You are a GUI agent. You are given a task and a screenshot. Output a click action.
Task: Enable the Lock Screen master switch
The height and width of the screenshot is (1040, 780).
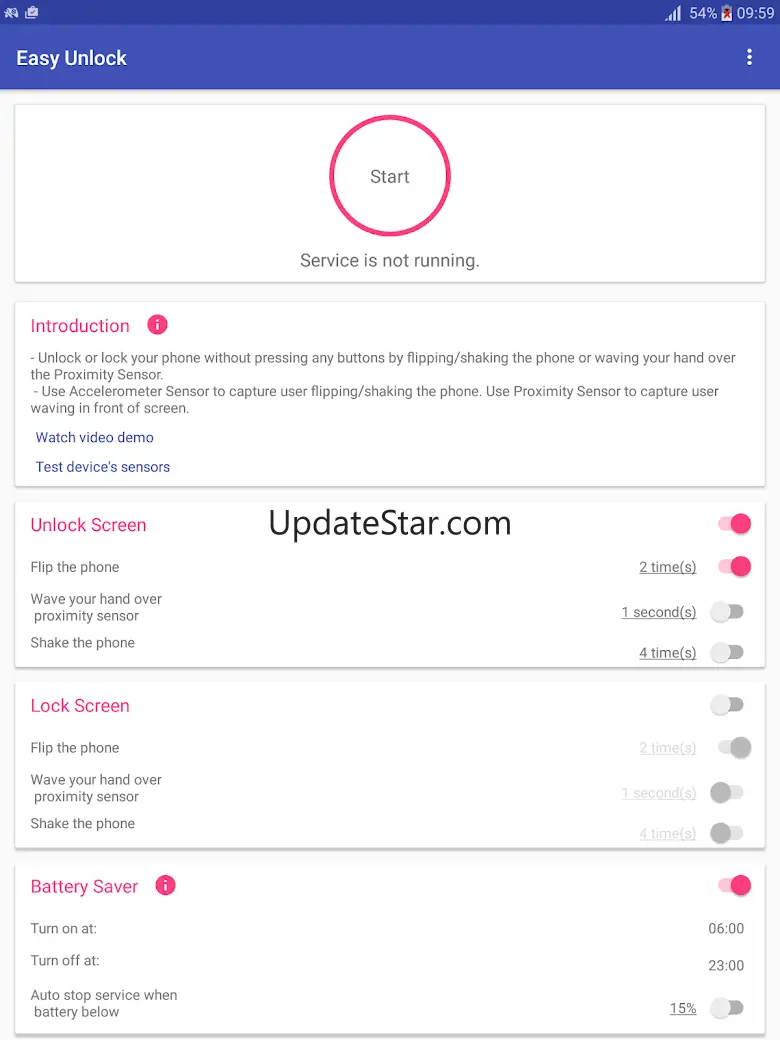pyautogui.click(x=727, y=705)
